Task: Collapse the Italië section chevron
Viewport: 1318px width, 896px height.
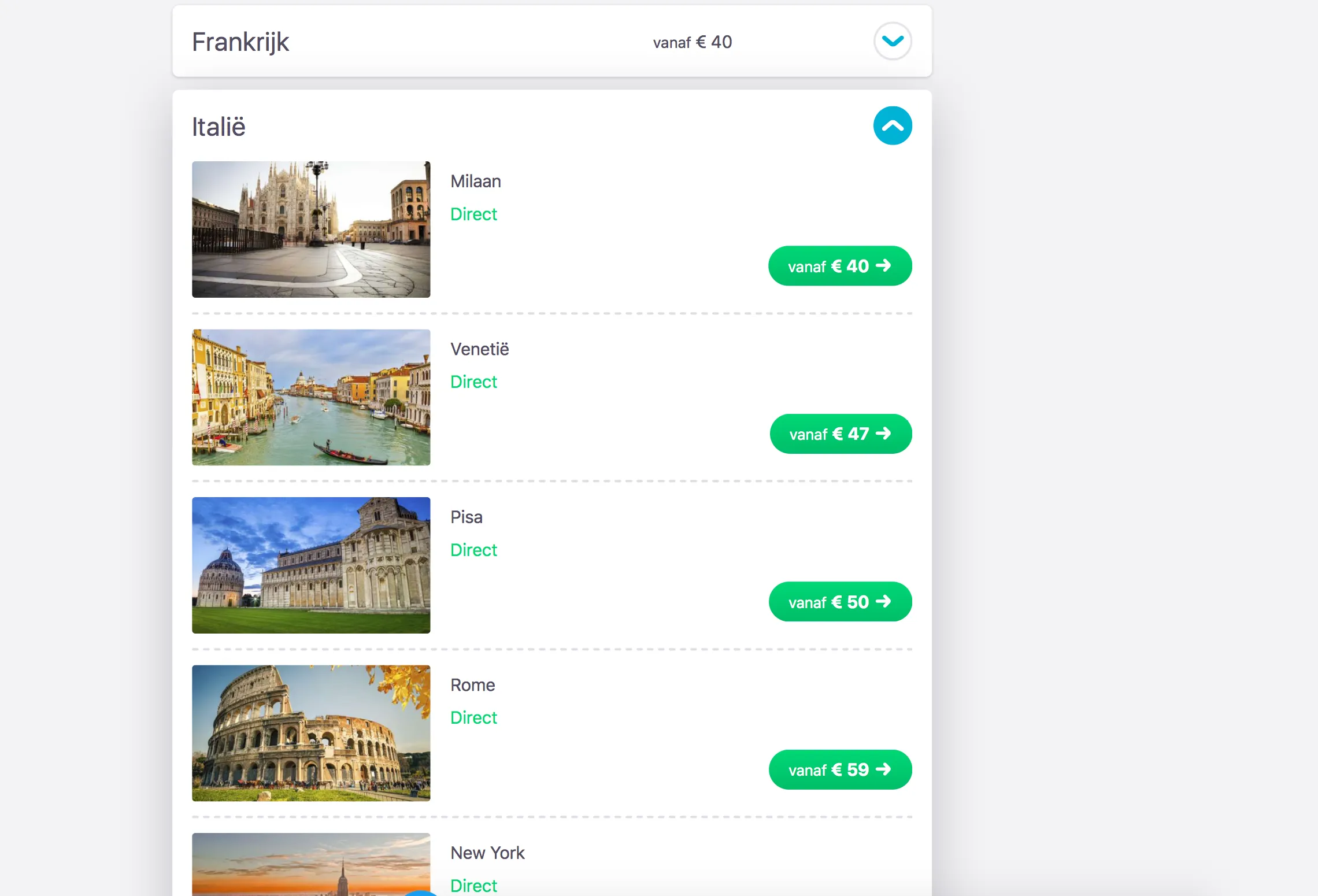Action: tap(893, 125)
